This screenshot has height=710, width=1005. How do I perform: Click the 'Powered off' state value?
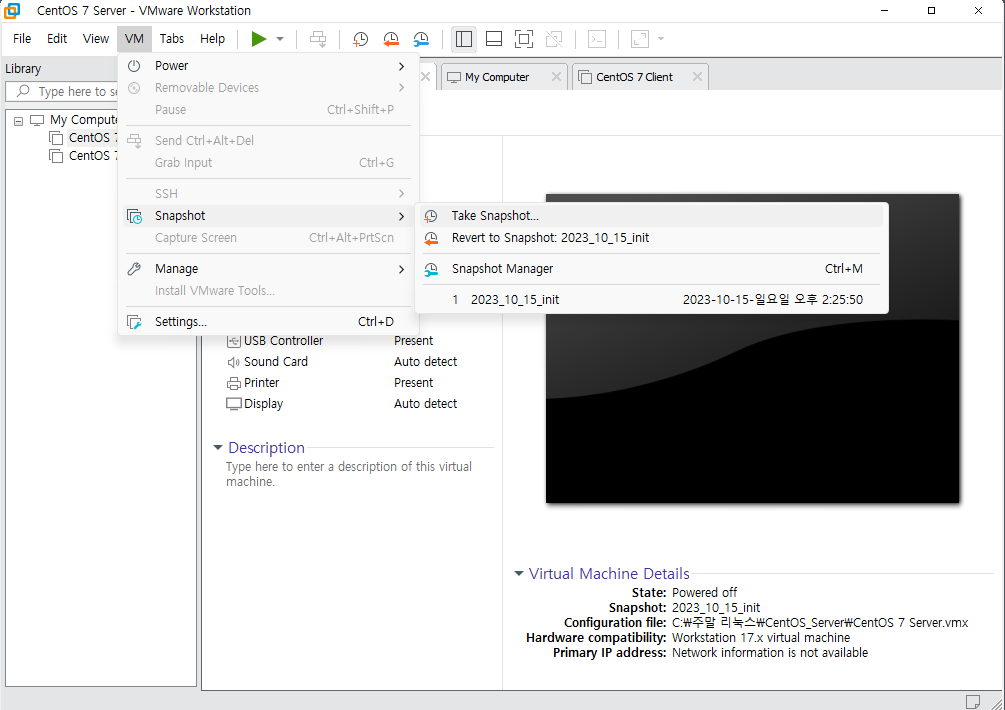click(704, 593)
